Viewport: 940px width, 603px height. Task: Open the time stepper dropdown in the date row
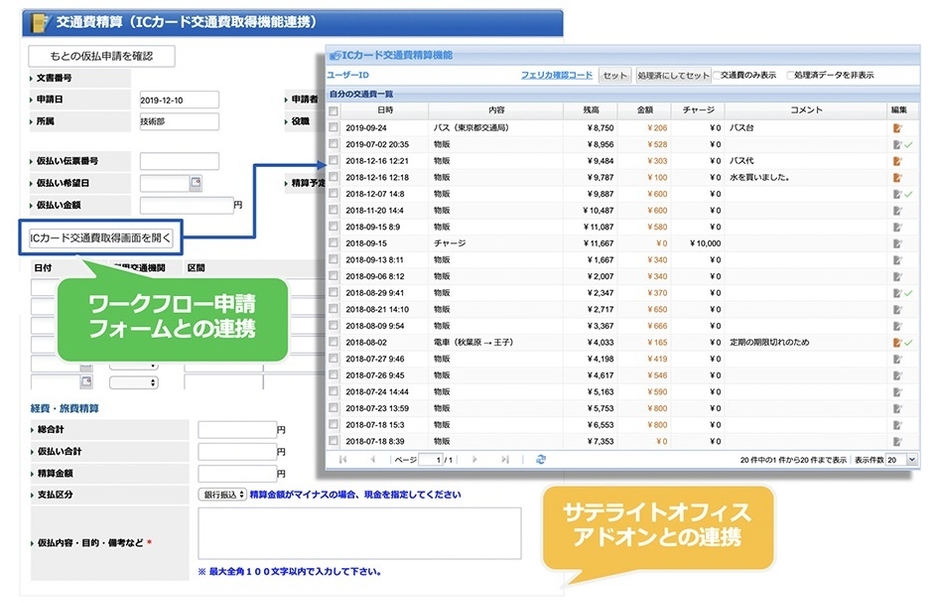tap(133, 382)
